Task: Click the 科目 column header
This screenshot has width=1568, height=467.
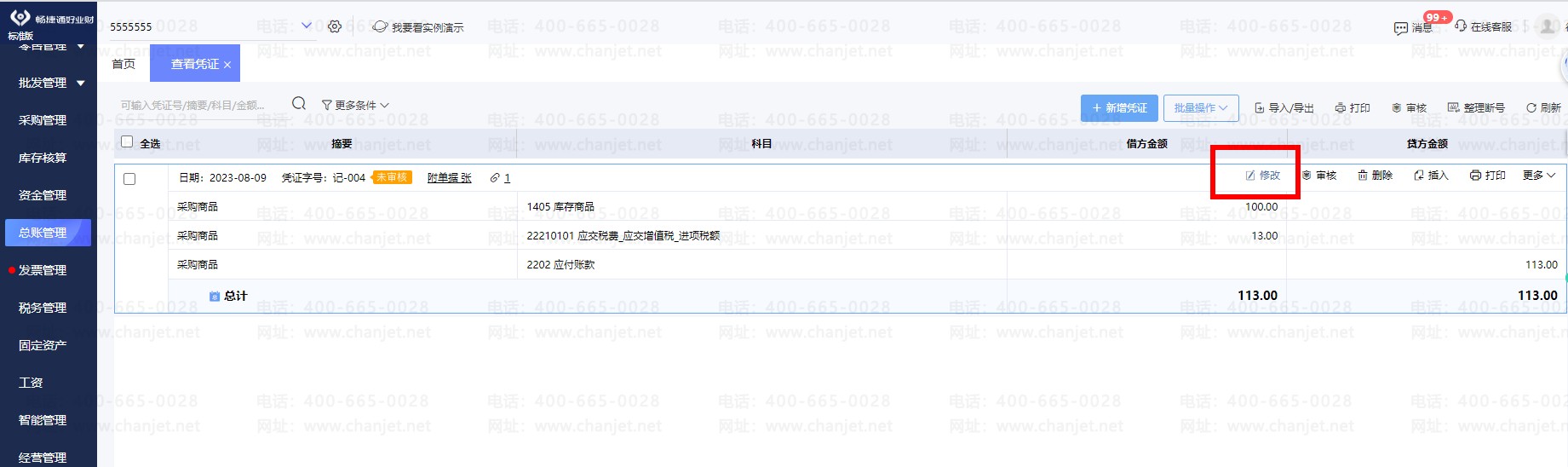Action: click(x=761, y=144)
